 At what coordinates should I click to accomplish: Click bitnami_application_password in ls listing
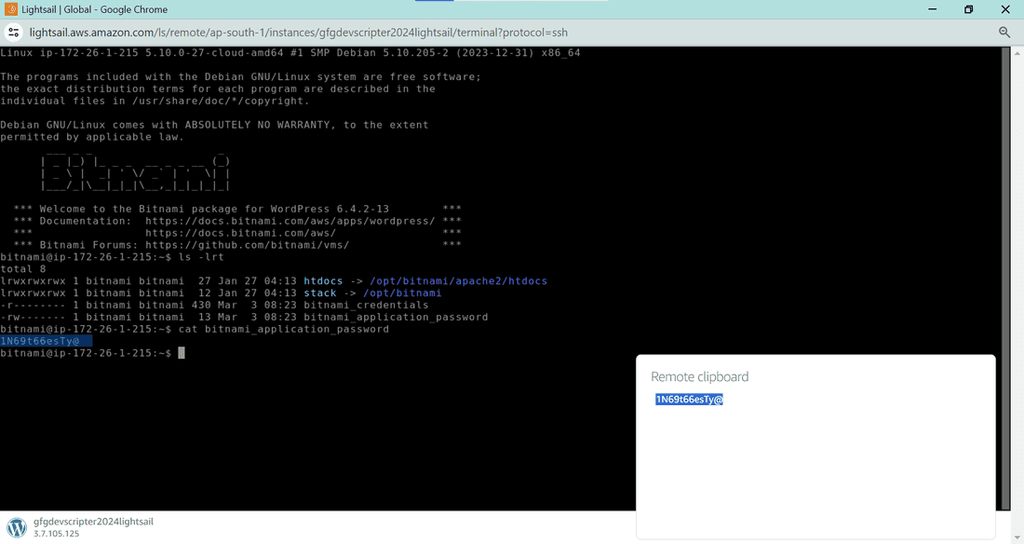[x=396, y=317]
